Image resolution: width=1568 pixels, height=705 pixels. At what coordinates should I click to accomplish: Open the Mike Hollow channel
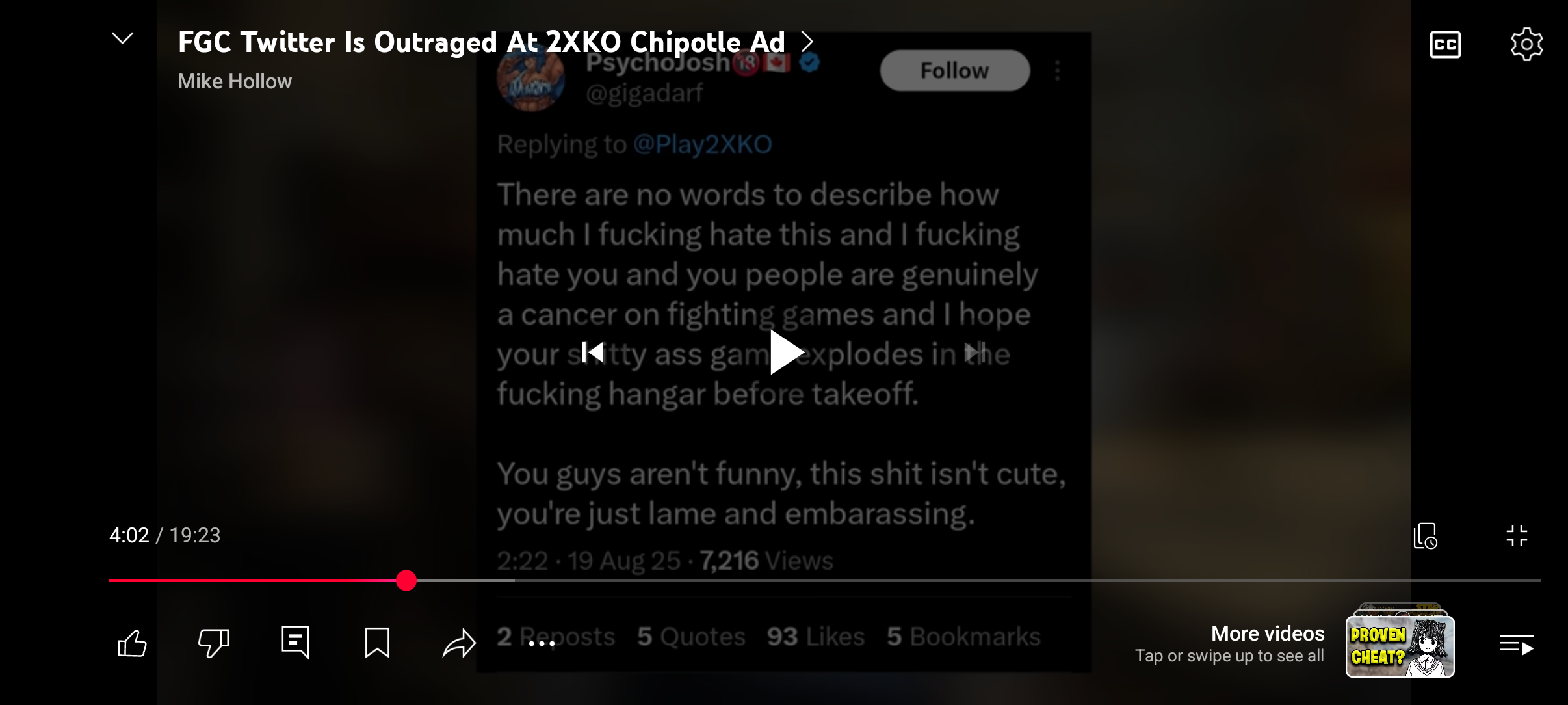235,81
